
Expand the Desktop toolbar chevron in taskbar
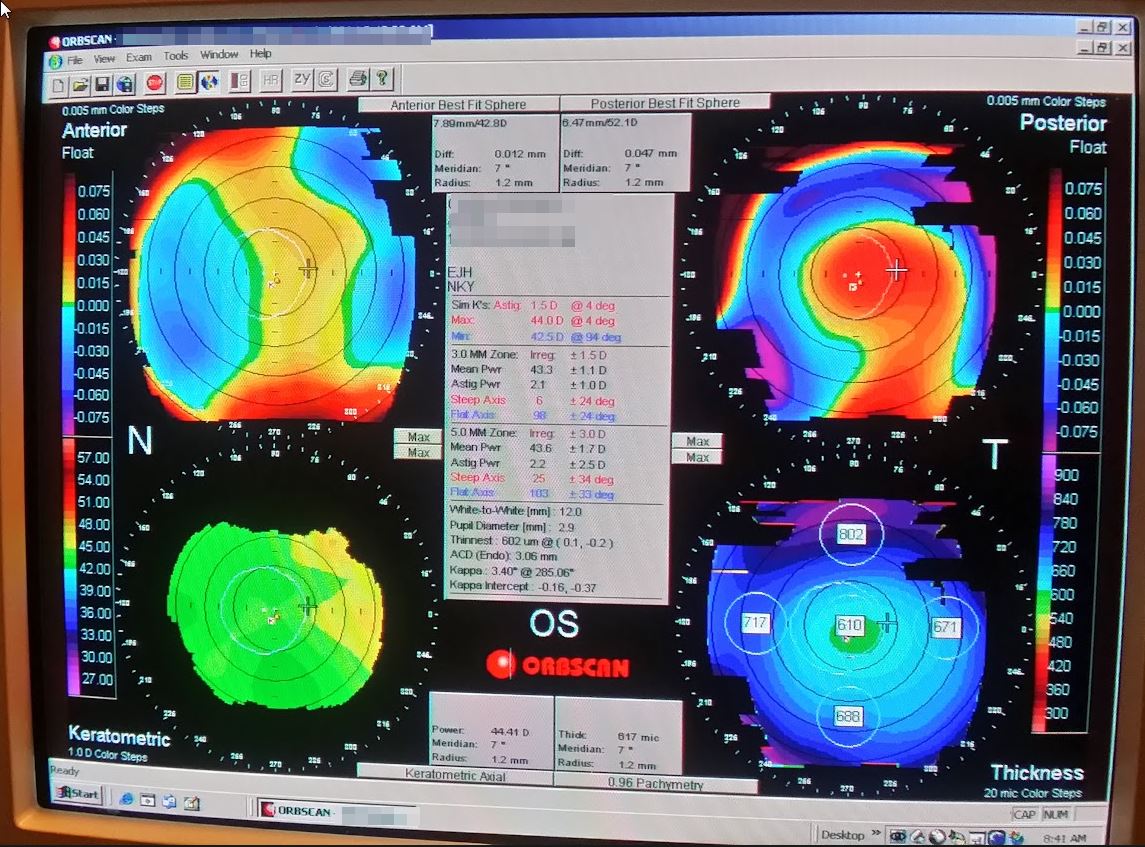[876, 833]
